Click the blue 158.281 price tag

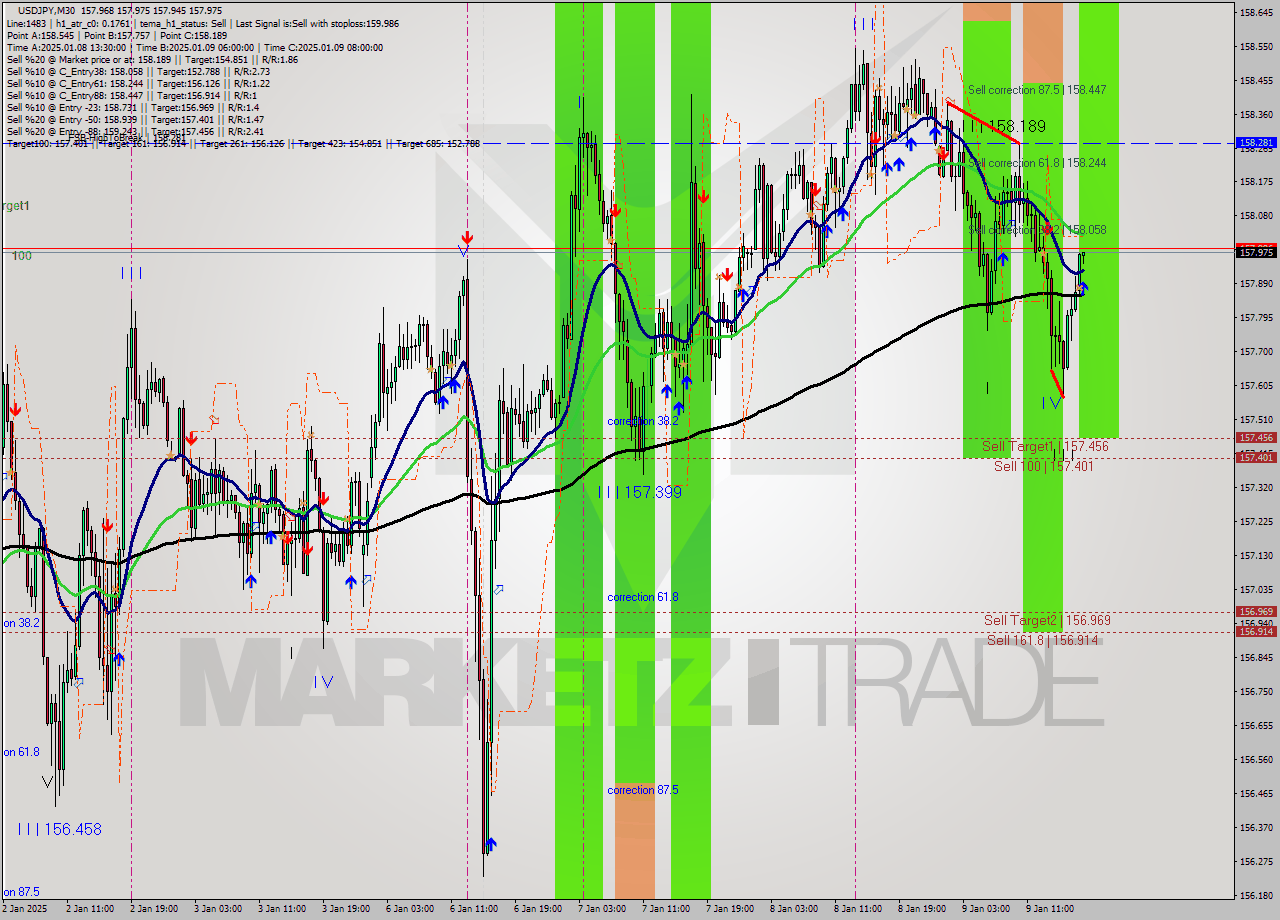pos(1256,143)
